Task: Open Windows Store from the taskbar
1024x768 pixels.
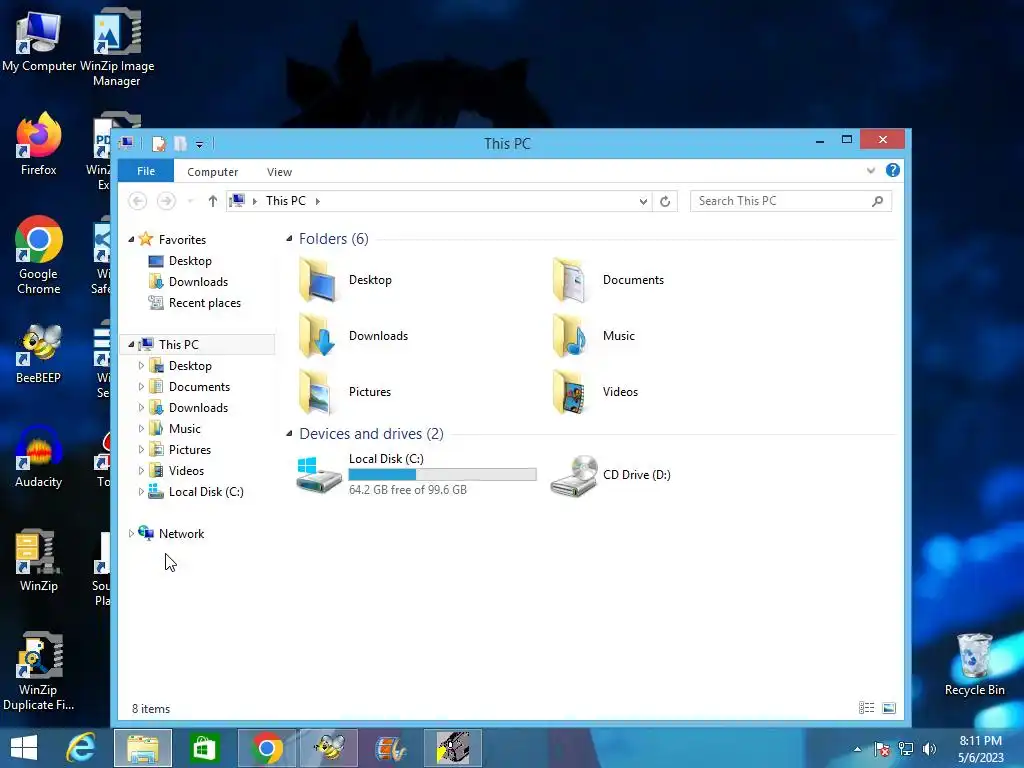Action: point(204,748)
